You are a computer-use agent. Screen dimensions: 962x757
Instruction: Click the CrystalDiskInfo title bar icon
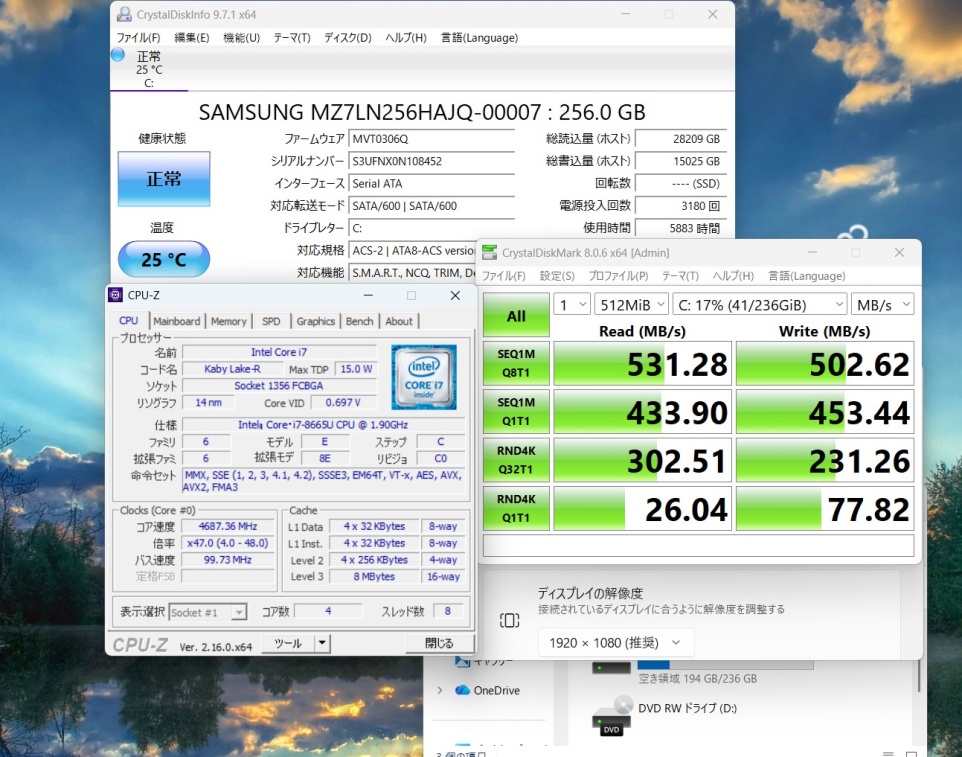123,14
